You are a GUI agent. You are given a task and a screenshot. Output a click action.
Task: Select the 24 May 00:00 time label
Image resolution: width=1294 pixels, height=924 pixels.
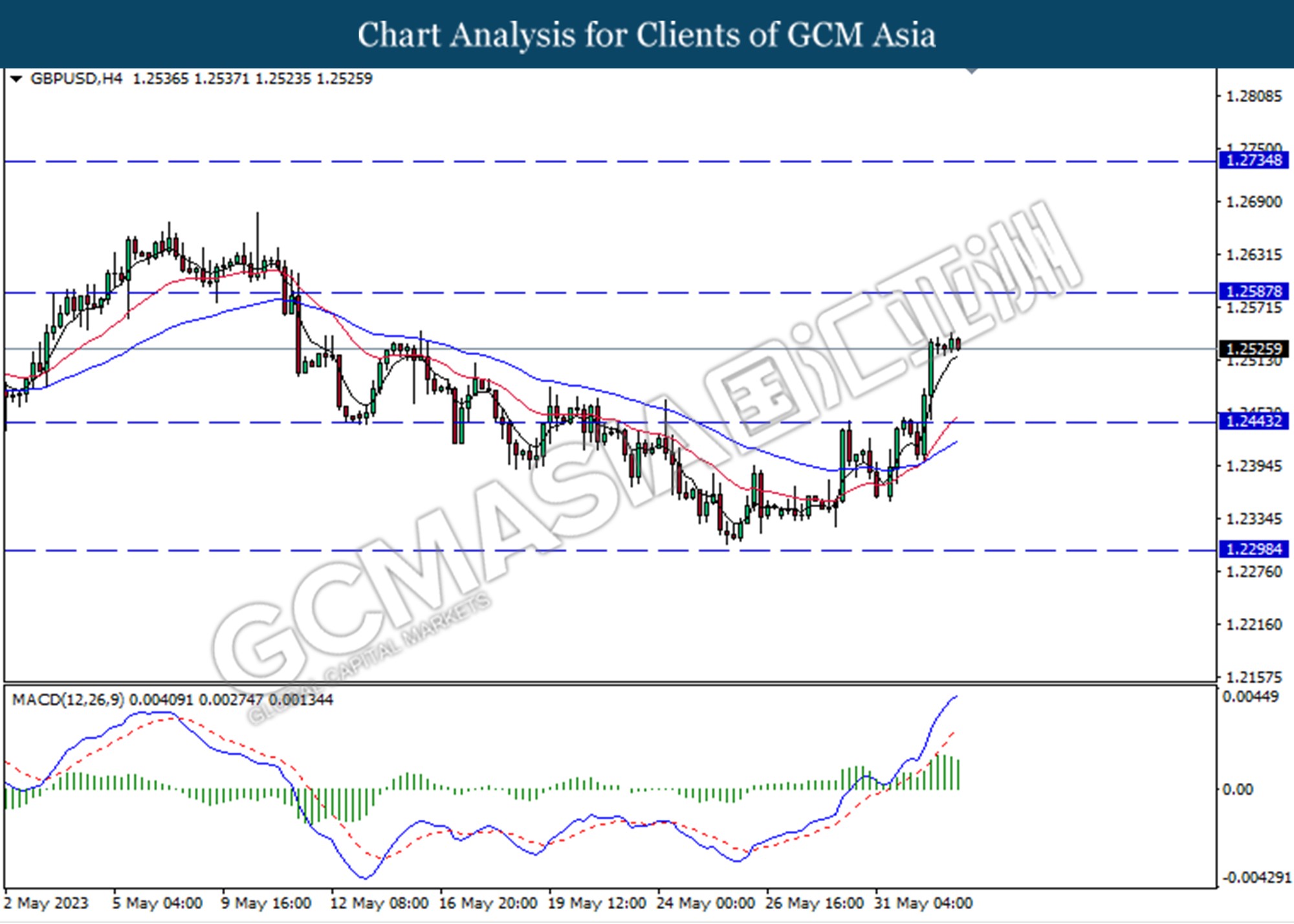pyautogui.click(x=705, y=903)
